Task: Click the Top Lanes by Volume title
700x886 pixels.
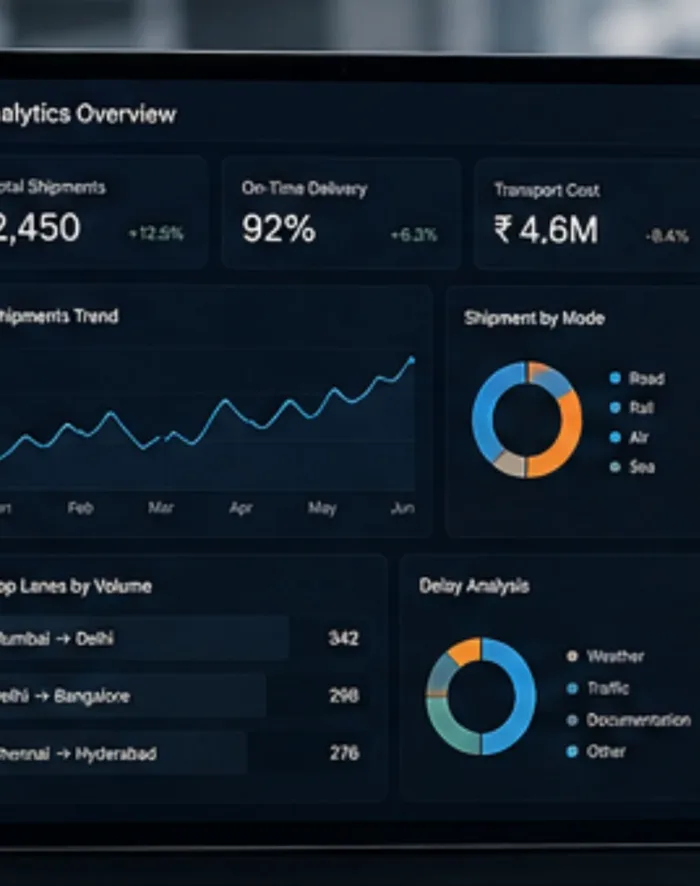Action: 76,586
